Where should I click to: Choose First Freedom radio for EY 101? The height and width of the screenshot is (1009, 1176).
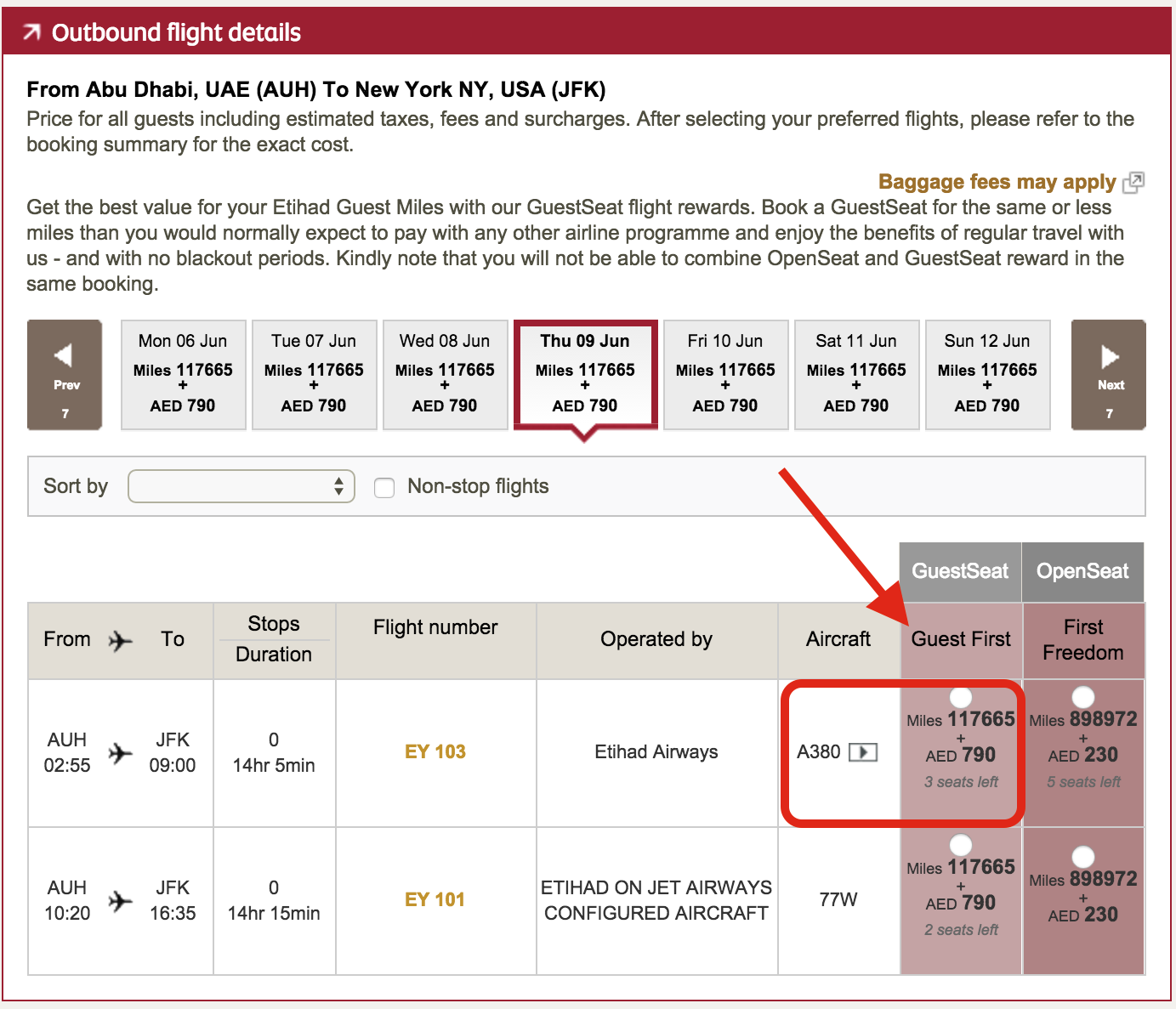(x=1083, y=857)
